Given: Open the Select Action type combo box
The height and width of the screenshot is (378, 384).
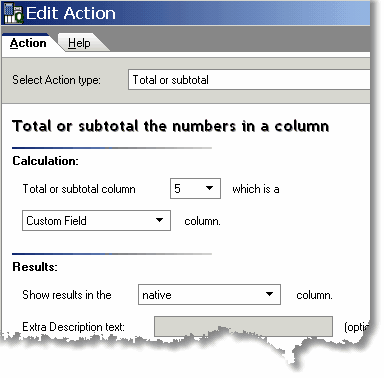Looking at the screenshot, I should (x=249, y=80).
